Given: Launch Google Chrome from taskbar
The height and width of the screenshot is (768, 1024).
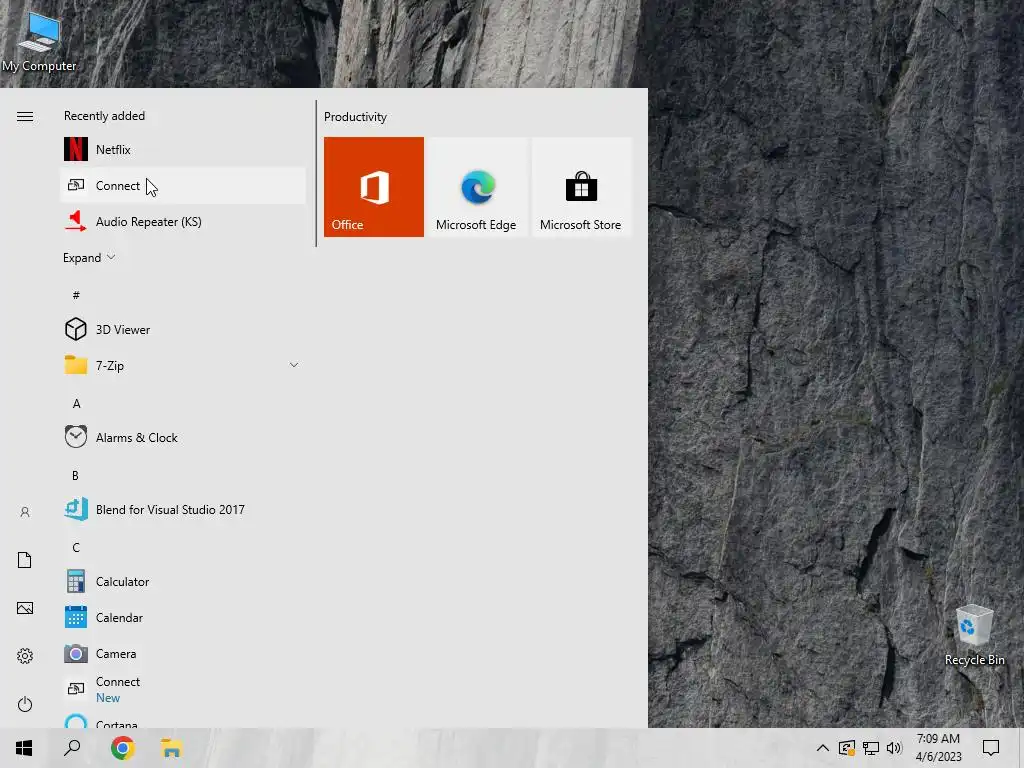Looking at the screenshot, I should (122, 748).
